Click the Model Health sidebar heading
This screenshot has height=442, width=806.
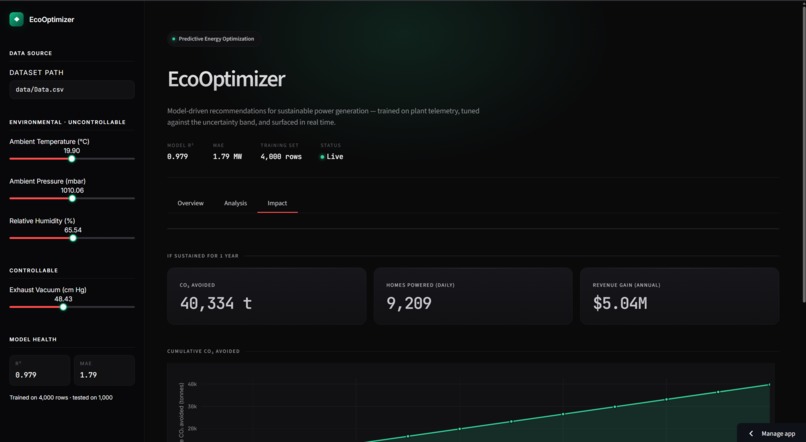(33, 340)
